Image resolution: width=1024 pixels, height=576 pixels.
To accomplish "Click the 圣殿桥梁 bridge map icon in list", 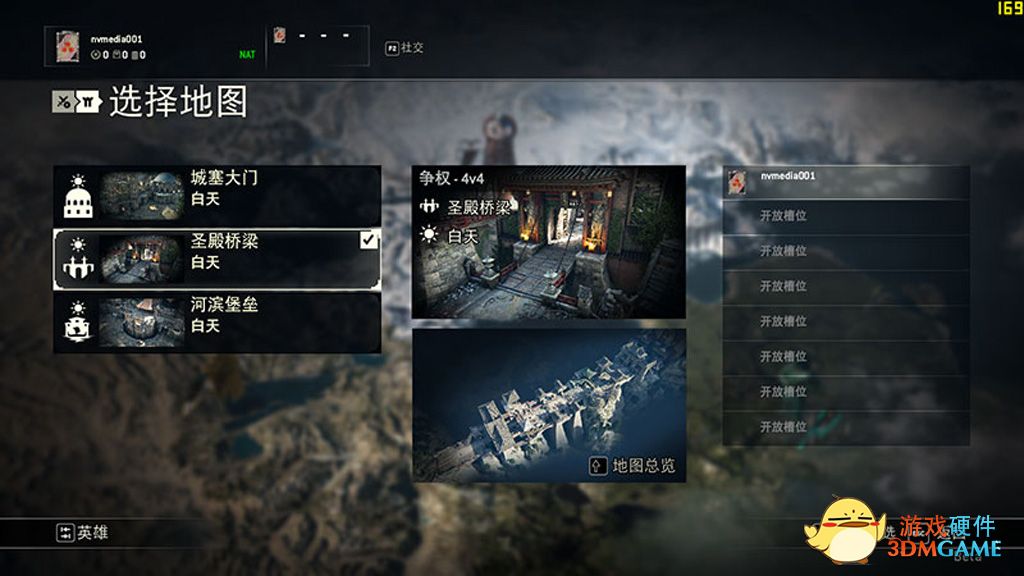I will [78, 266].
